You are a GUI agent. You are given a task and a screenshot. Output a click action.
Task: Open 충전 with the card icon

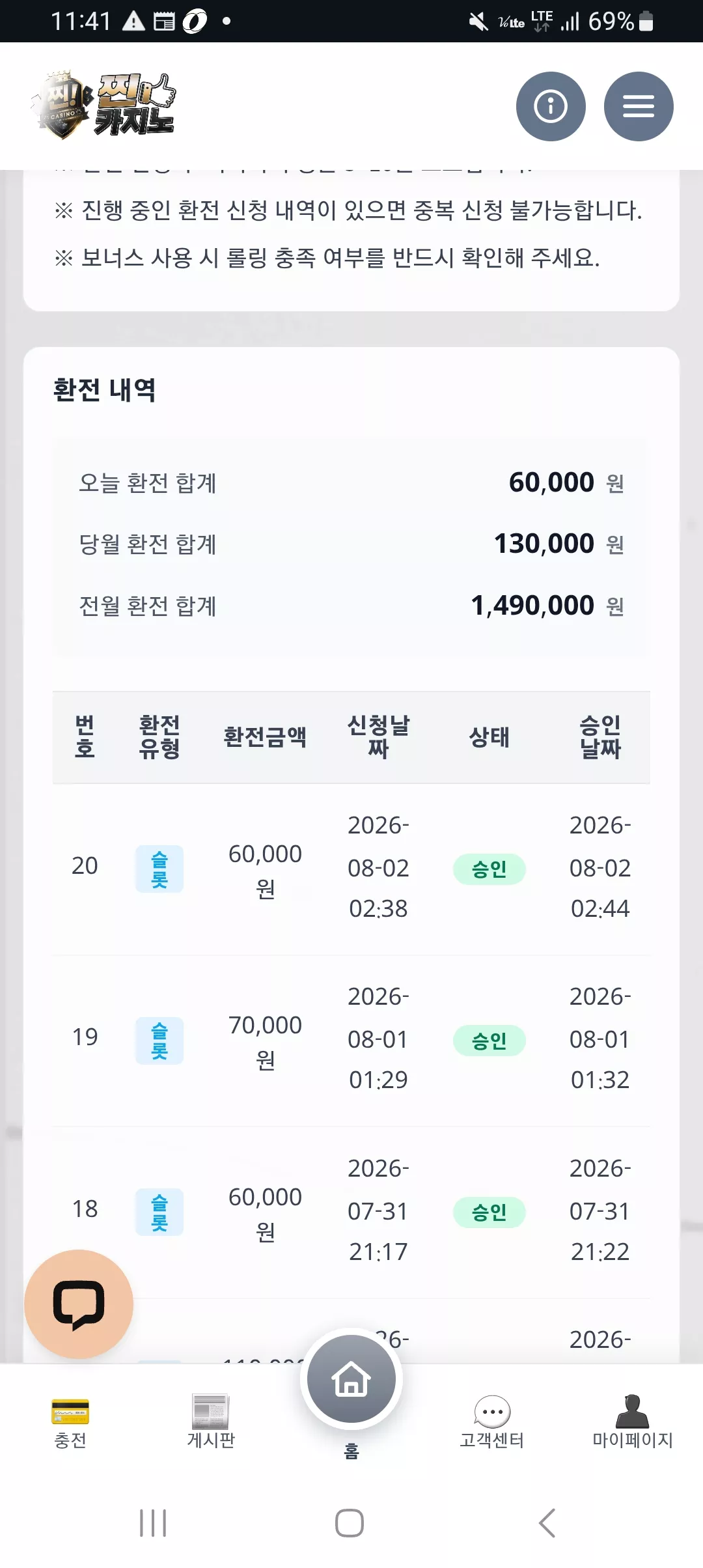click(x=70, y=1423)
